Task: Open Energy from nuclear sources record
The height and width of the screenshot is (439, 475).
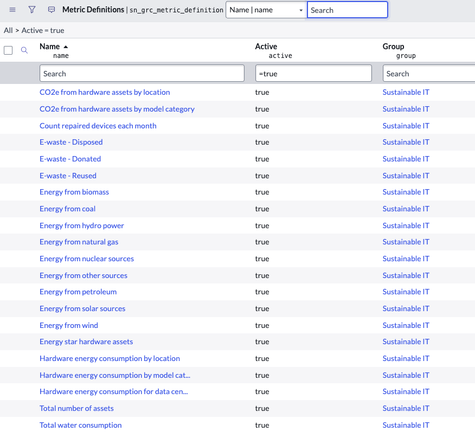Action: pos(87,259)
